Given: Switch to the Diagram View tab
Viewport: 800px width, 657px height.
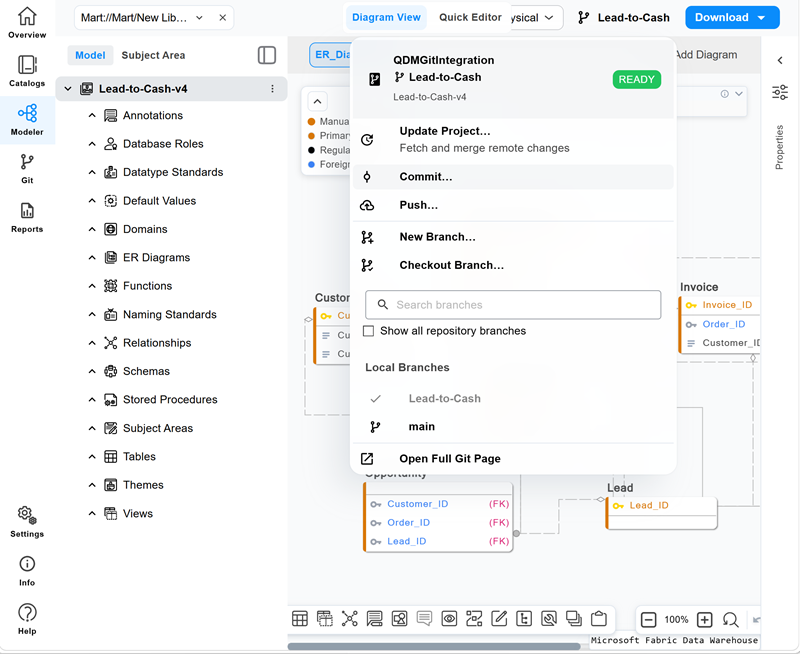Looking at the screenshot, I should [386, 17].
